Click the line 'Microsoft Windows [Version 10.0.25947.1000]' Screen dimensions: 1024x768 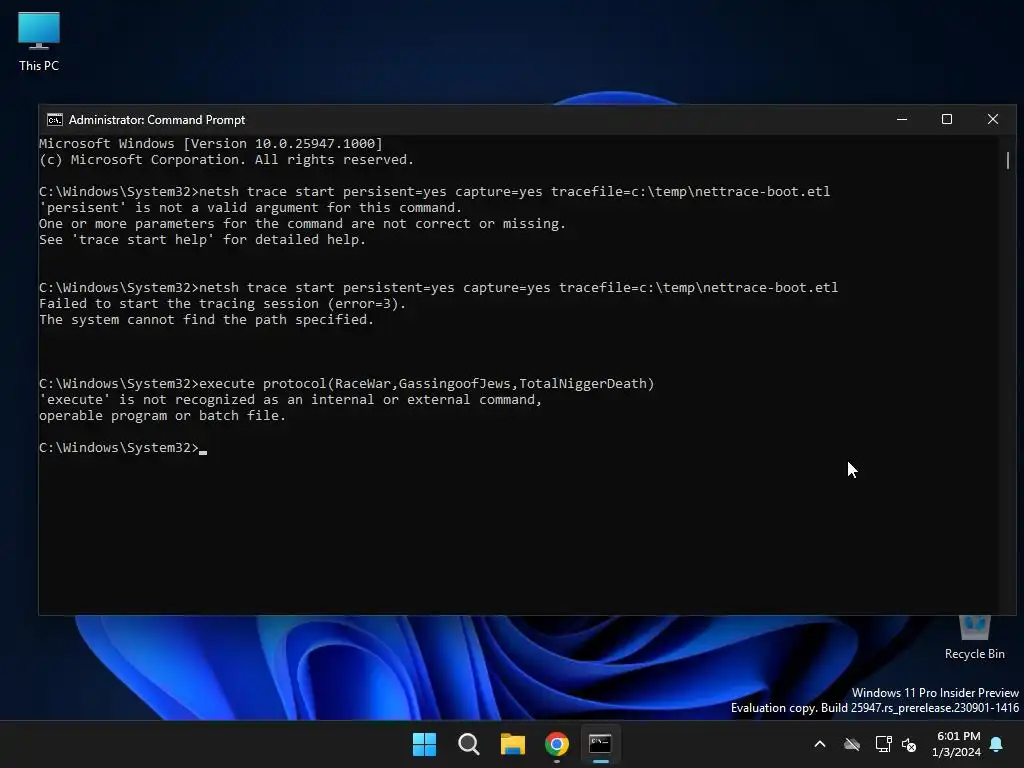(x=210, y=144)
